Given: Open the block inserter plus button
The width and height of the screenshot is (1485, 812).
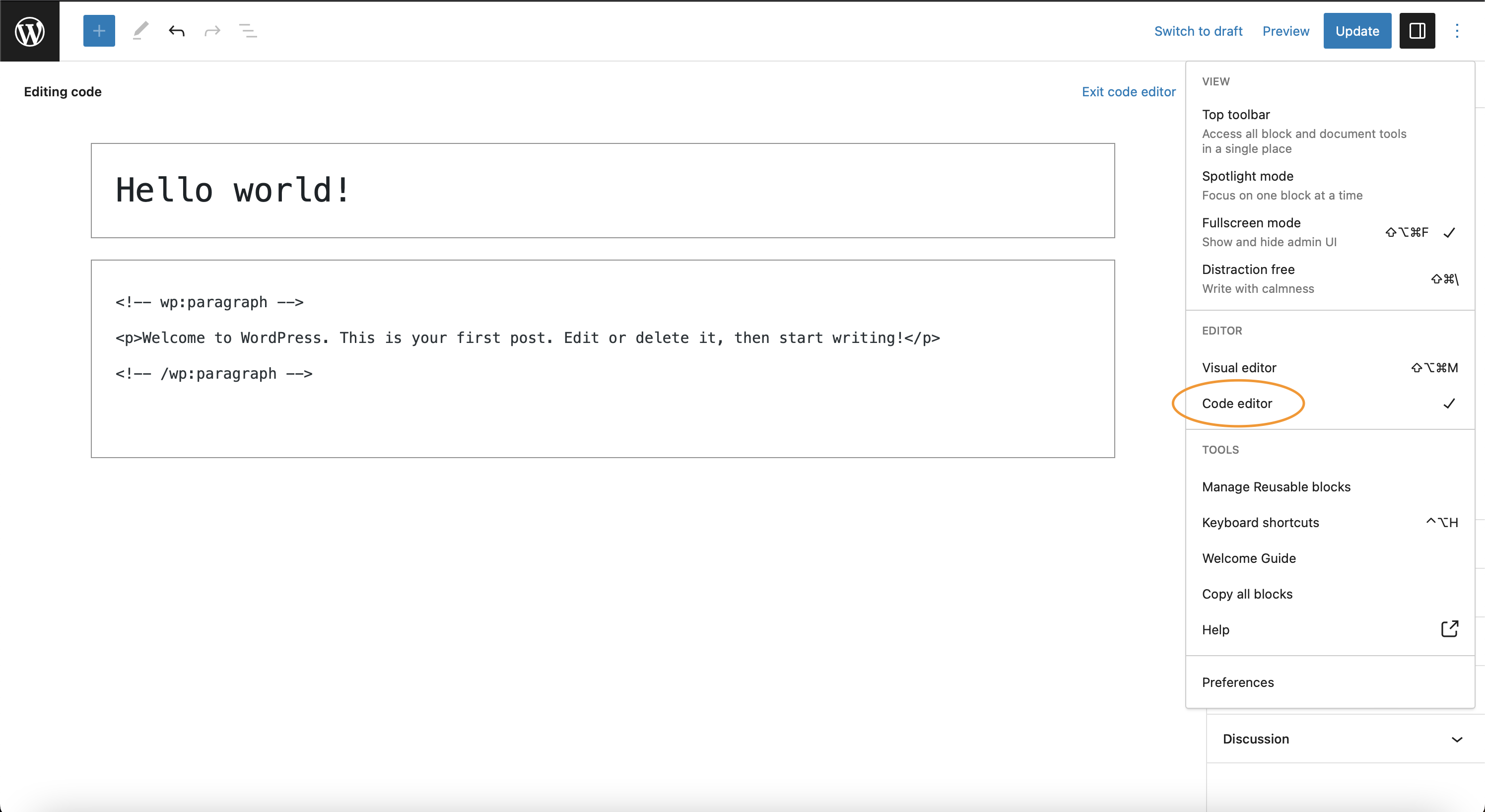Looking at the screenshot, I should pos(99,31).
